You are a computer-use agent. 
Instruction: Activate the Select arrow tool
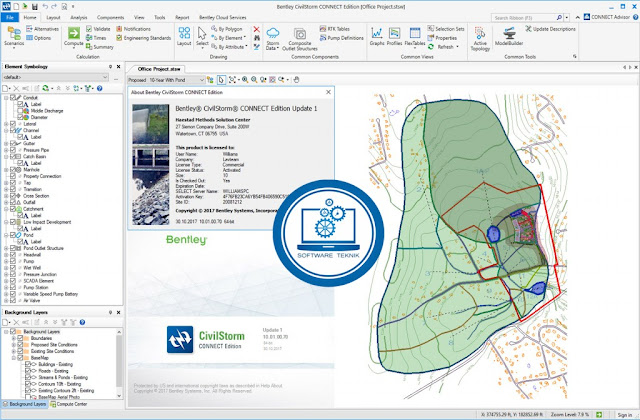(x=202, y=36)
